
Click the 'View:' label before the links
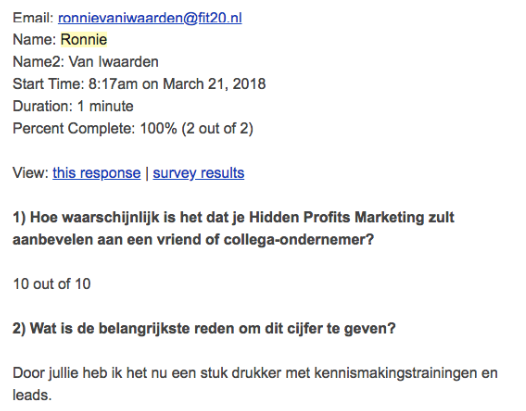click(x=31, y=173)
